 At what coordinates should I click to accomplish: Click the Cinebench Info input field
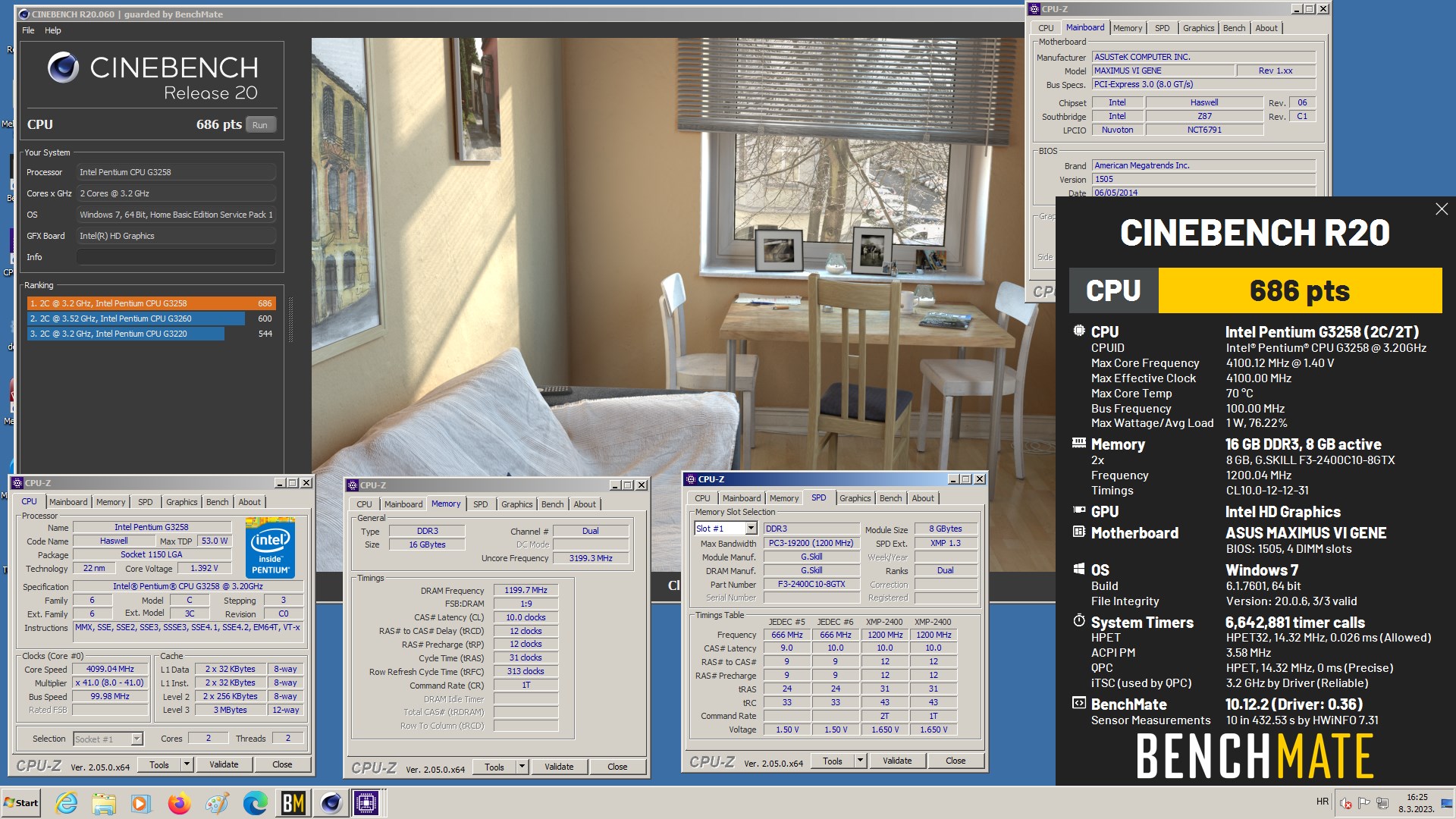175,257
